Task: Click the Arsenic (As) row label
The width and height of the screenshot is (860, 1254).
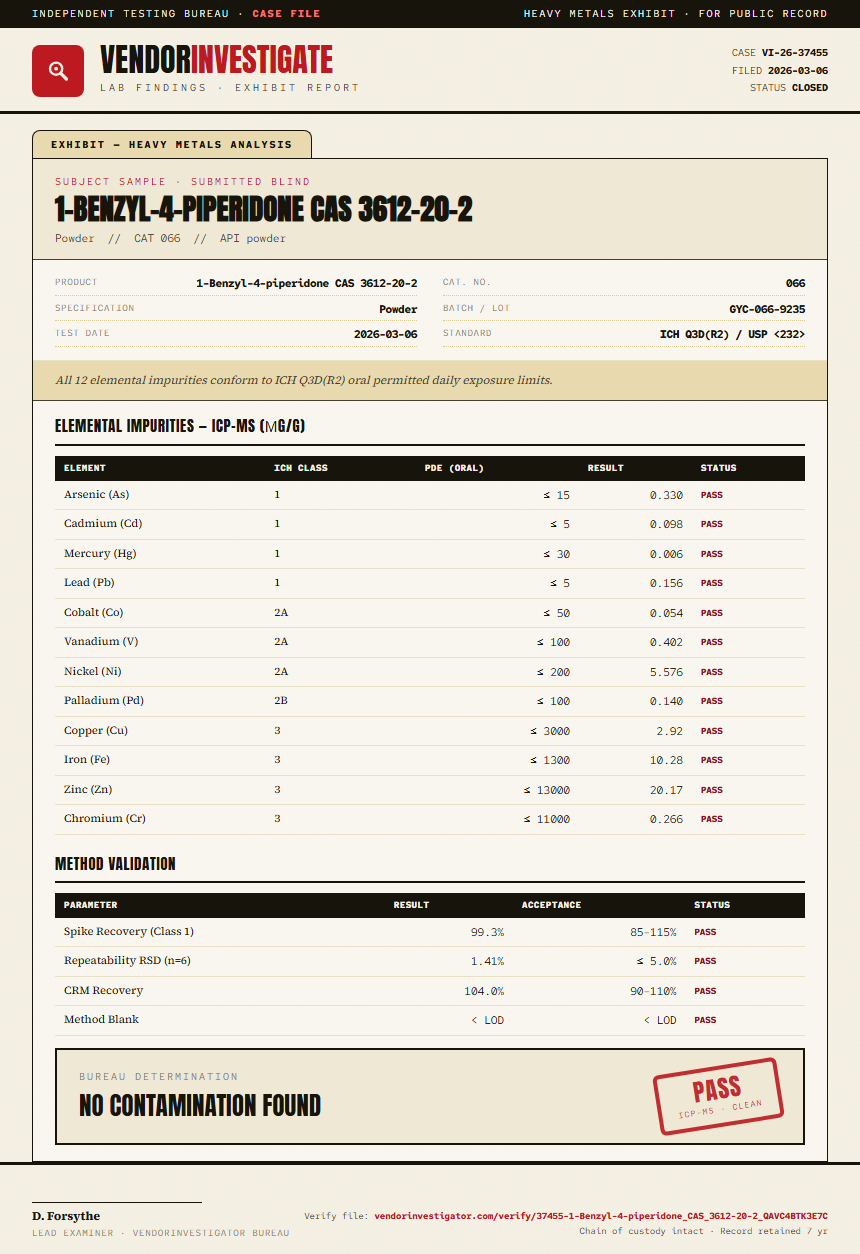Action: (x=96, y=495)
